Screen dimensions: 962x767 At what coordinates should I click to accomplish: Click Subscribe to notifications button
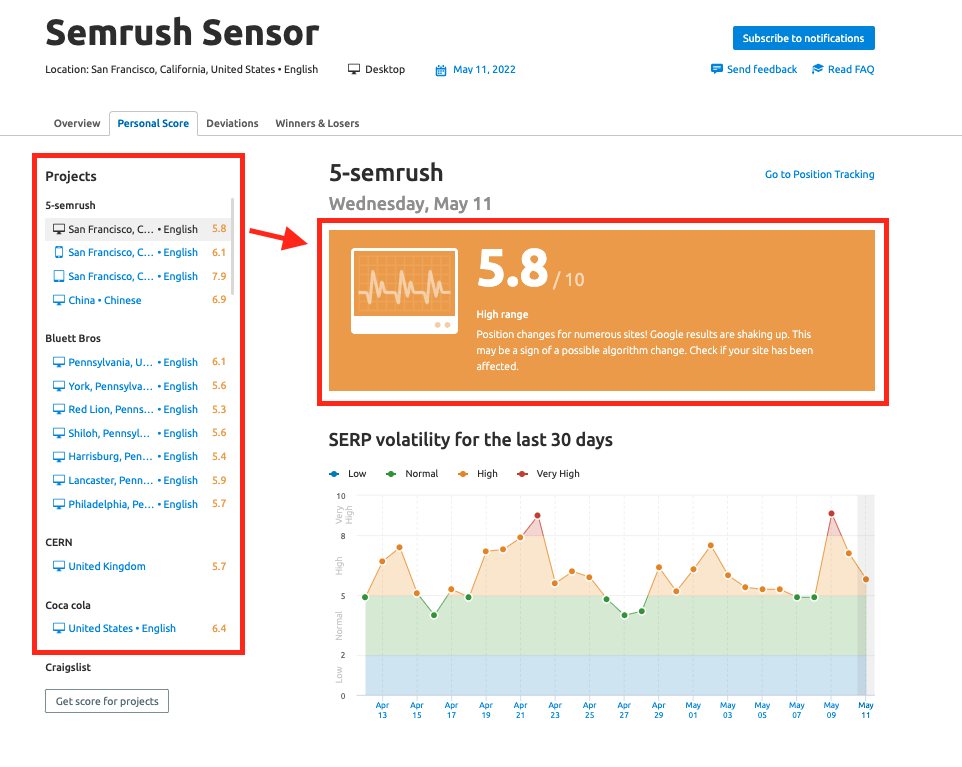click(803, 38)
